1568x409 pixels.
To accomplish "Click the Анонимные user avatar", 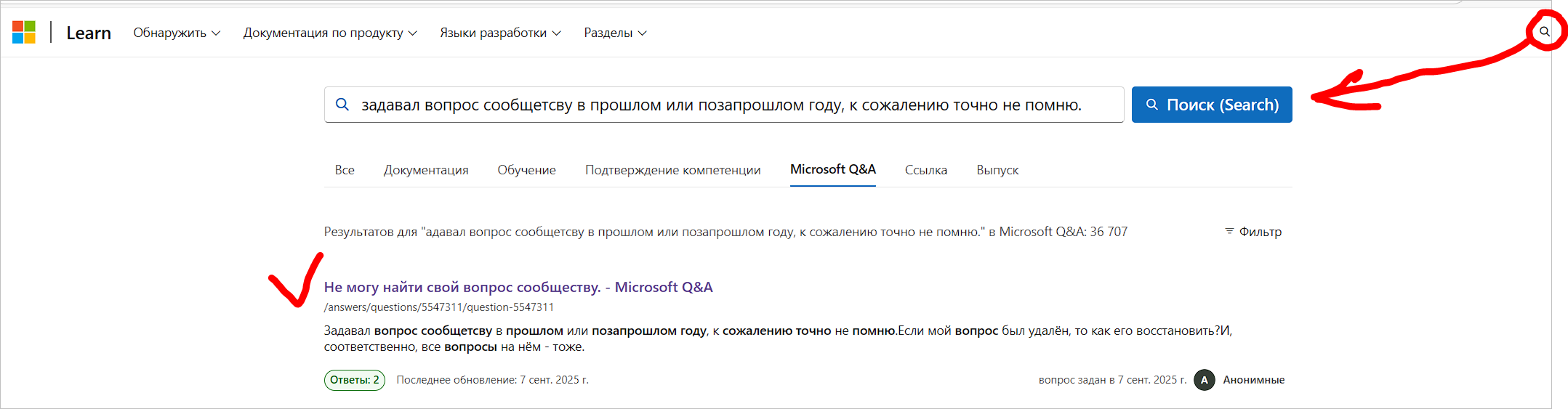I will point(1205,380).
